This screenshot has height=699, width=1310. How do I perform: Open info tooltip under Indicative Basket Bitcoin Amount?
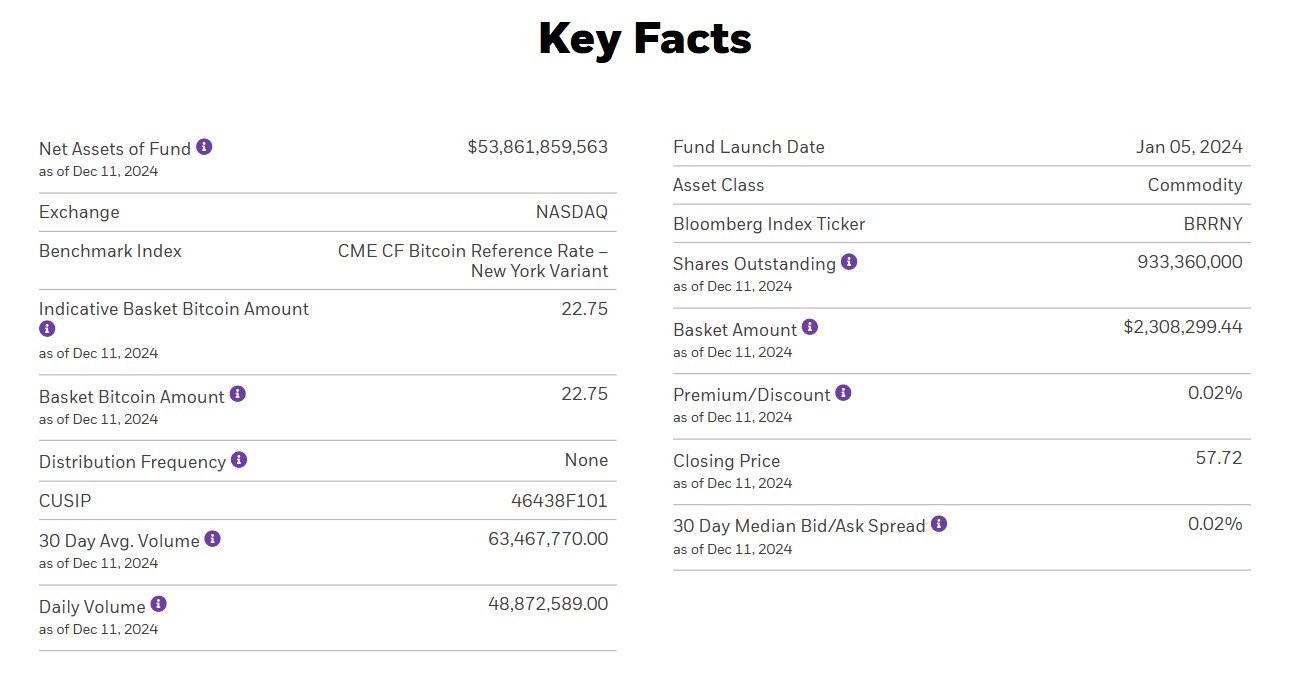click(x=47, y=329)
